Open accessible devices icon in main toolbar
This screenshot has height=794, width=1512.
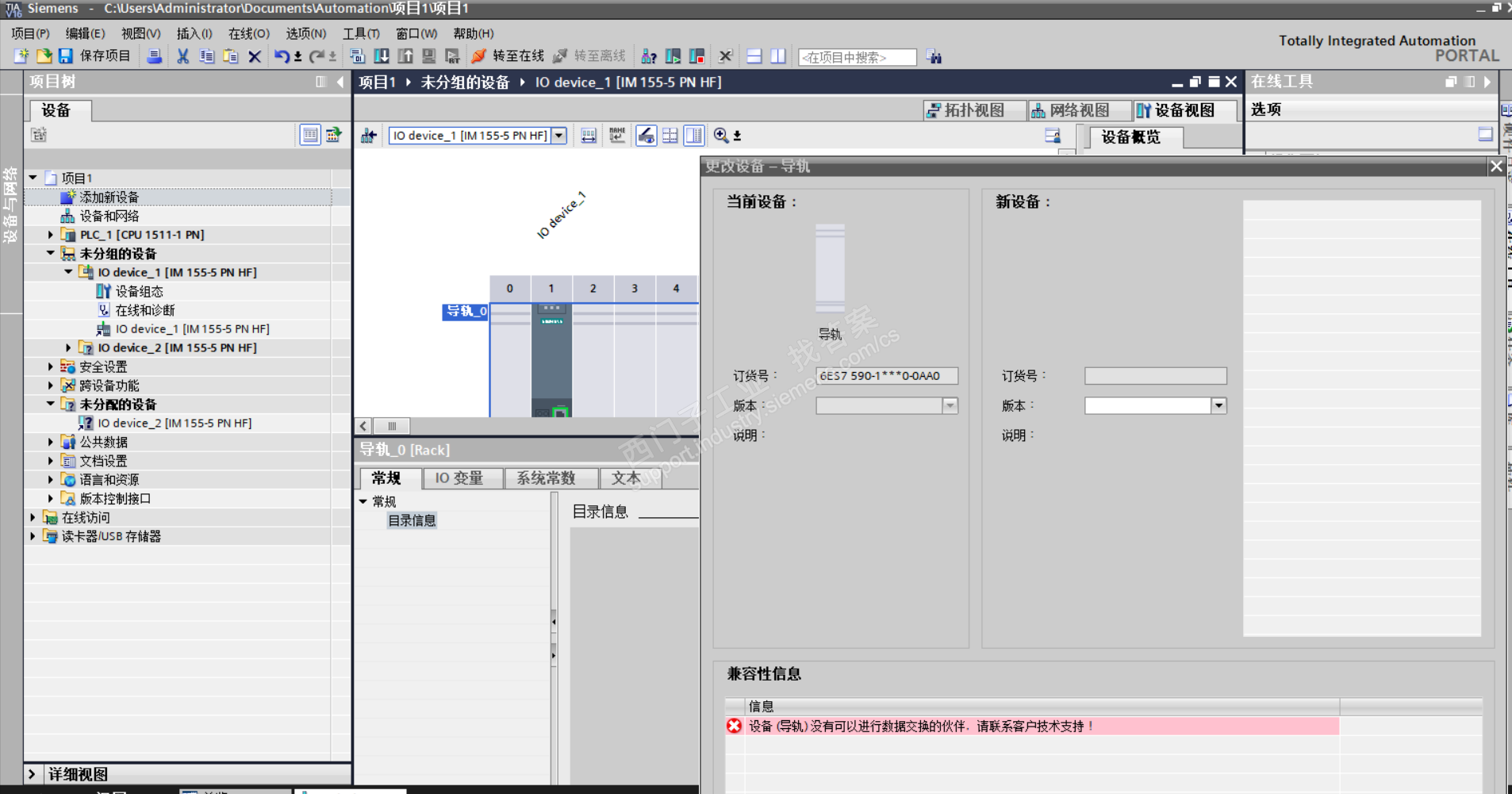tap(649, 56)
